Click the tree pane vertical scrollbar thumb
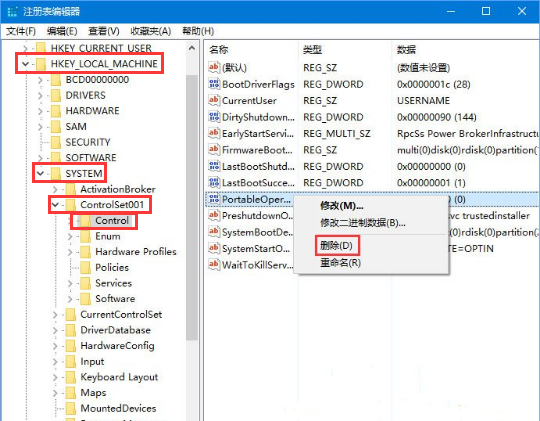Screen dimensions: 540x421 [x=192, y=207]
